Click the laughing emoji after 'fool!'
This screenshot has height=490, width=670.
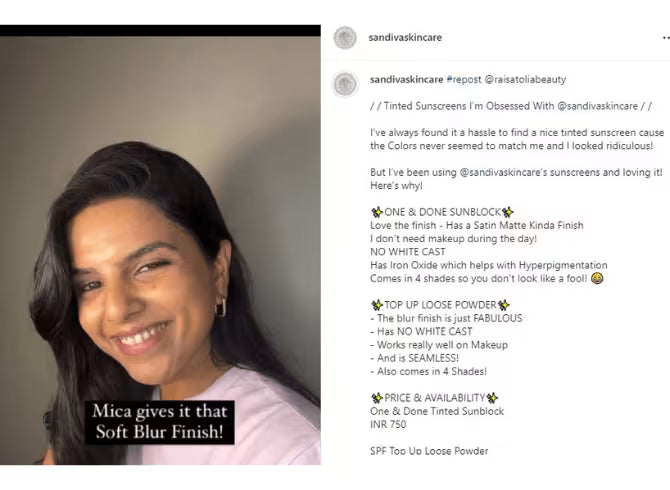(597, 278)
